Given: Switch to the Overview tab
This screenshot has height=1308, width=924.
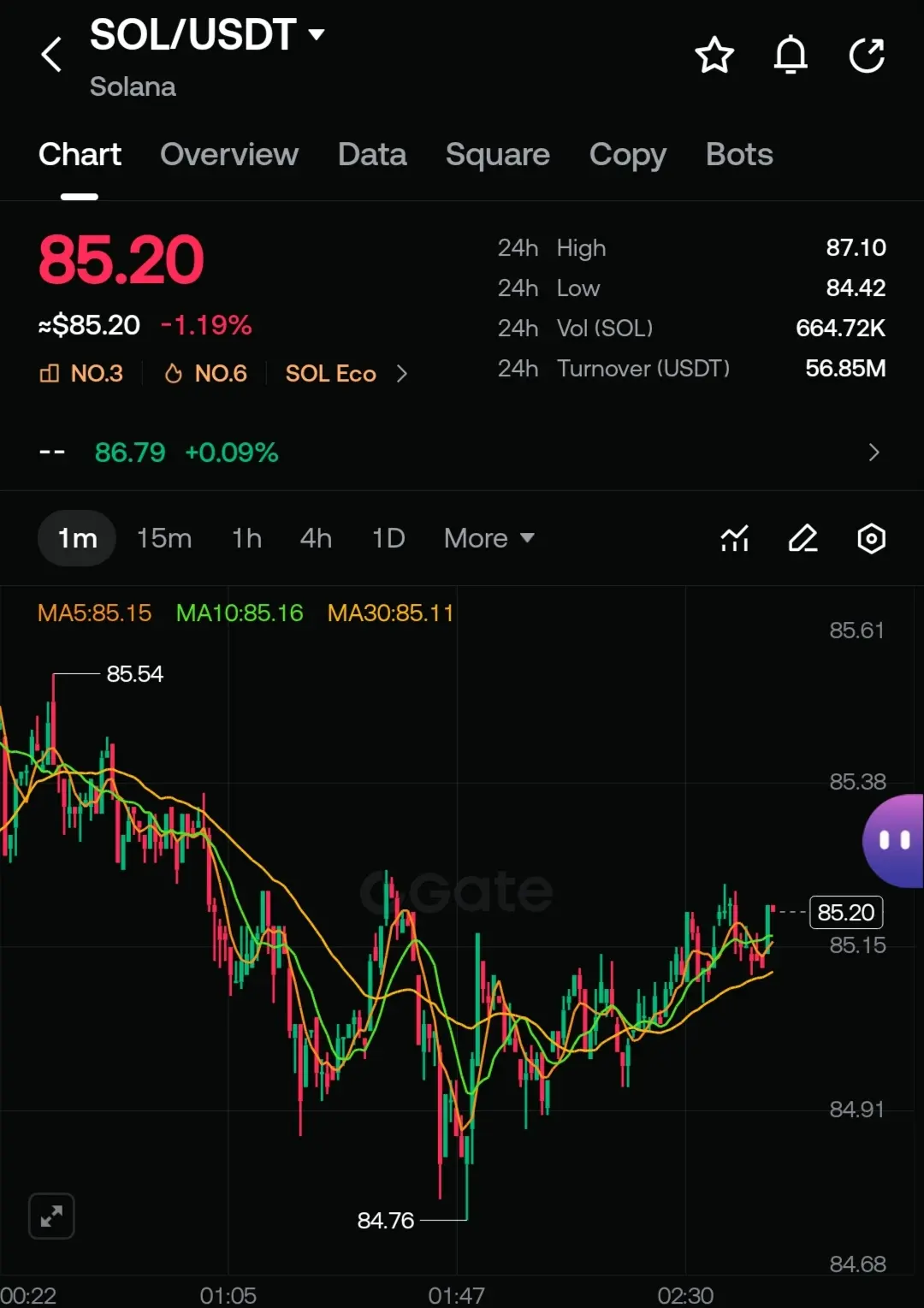Looking at the screenshot, I should [x=229, y=155].
